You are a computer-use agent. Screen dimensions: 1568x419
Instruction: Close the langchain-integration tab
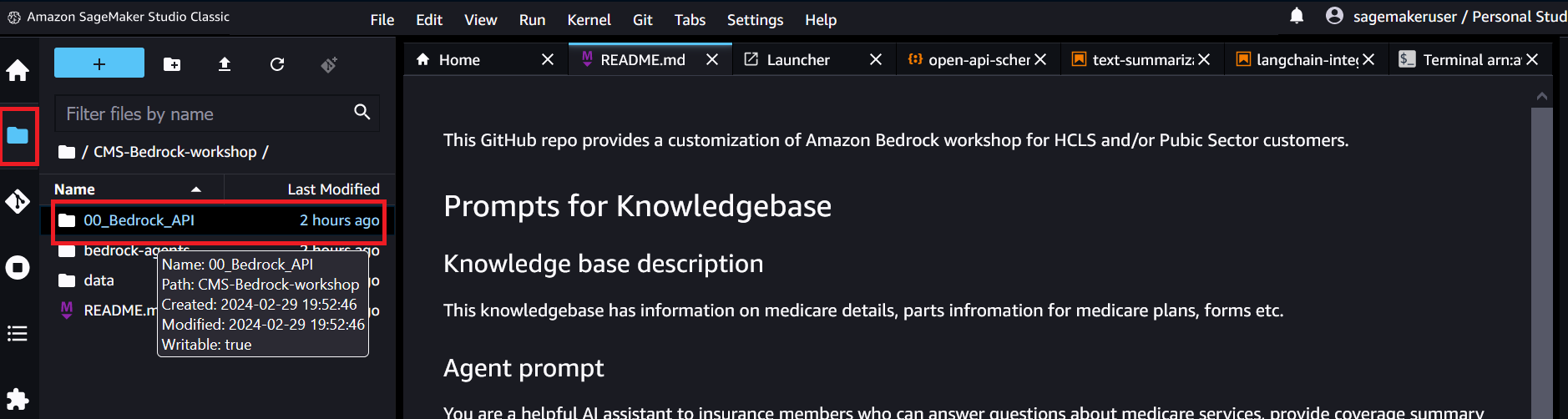coord(1368,59)
